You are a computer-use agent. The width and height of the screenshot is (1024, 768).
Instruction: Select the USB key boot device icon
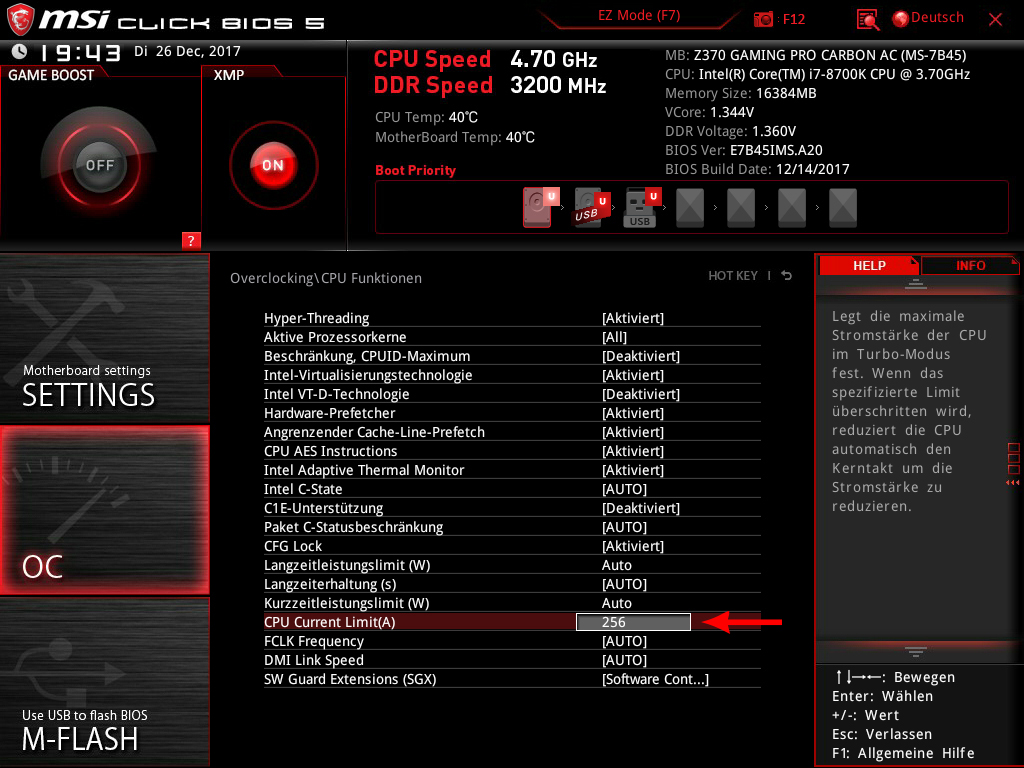pyautogui.click(x=642, y=207)
